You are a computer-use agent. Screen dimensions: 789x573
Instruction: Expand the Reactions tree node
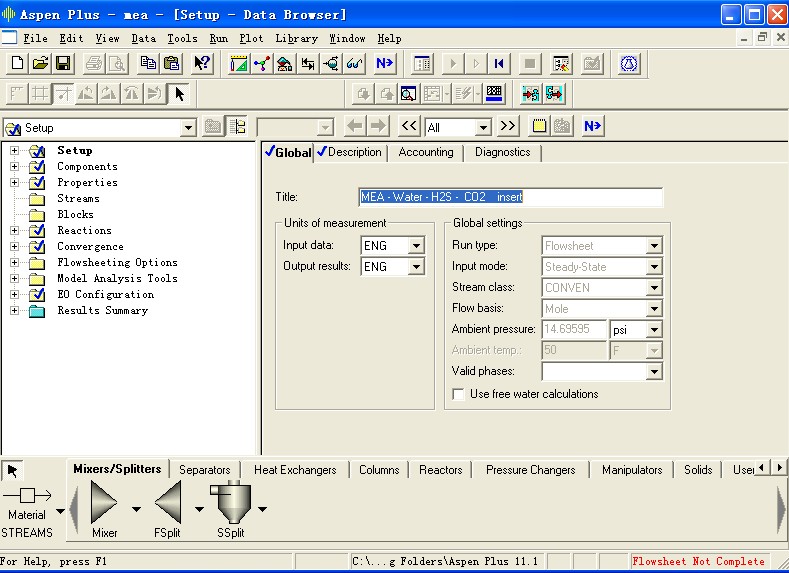click(15, 231)
